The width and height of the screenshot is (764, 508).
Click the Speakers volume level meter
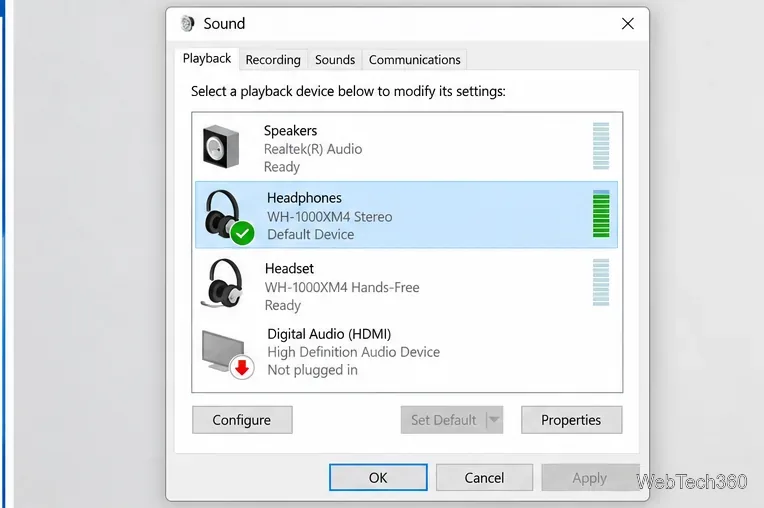[x=601, y=146]
